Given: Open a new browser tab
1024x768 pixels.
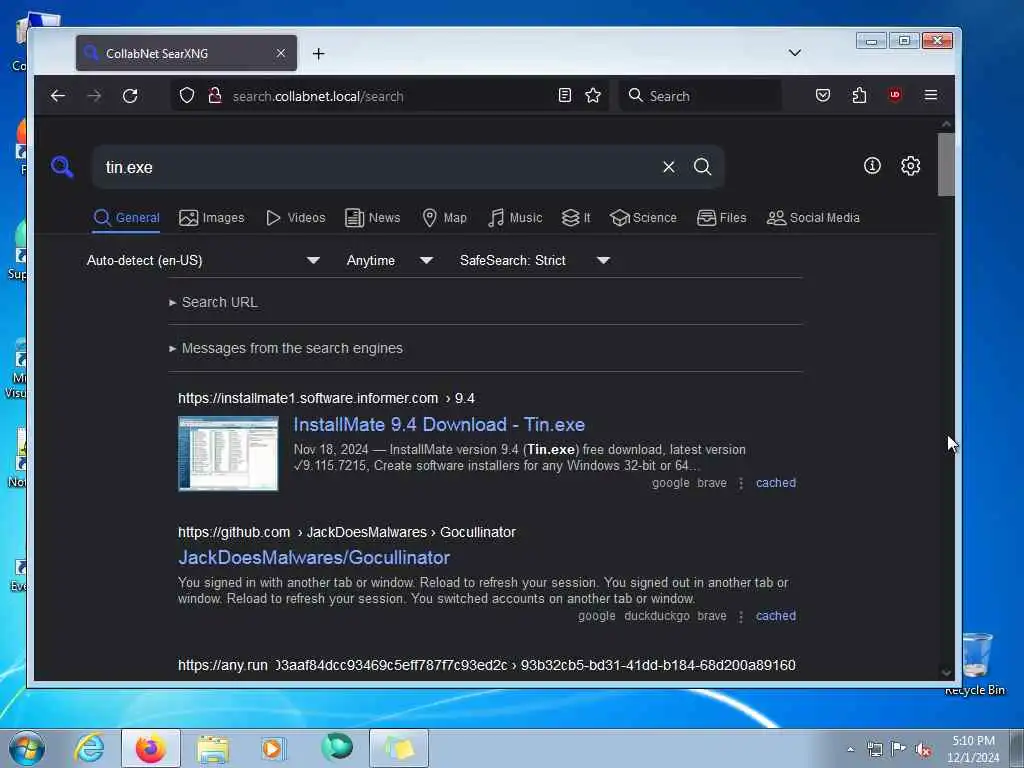Looking at the screenshot, I should 319,54.
